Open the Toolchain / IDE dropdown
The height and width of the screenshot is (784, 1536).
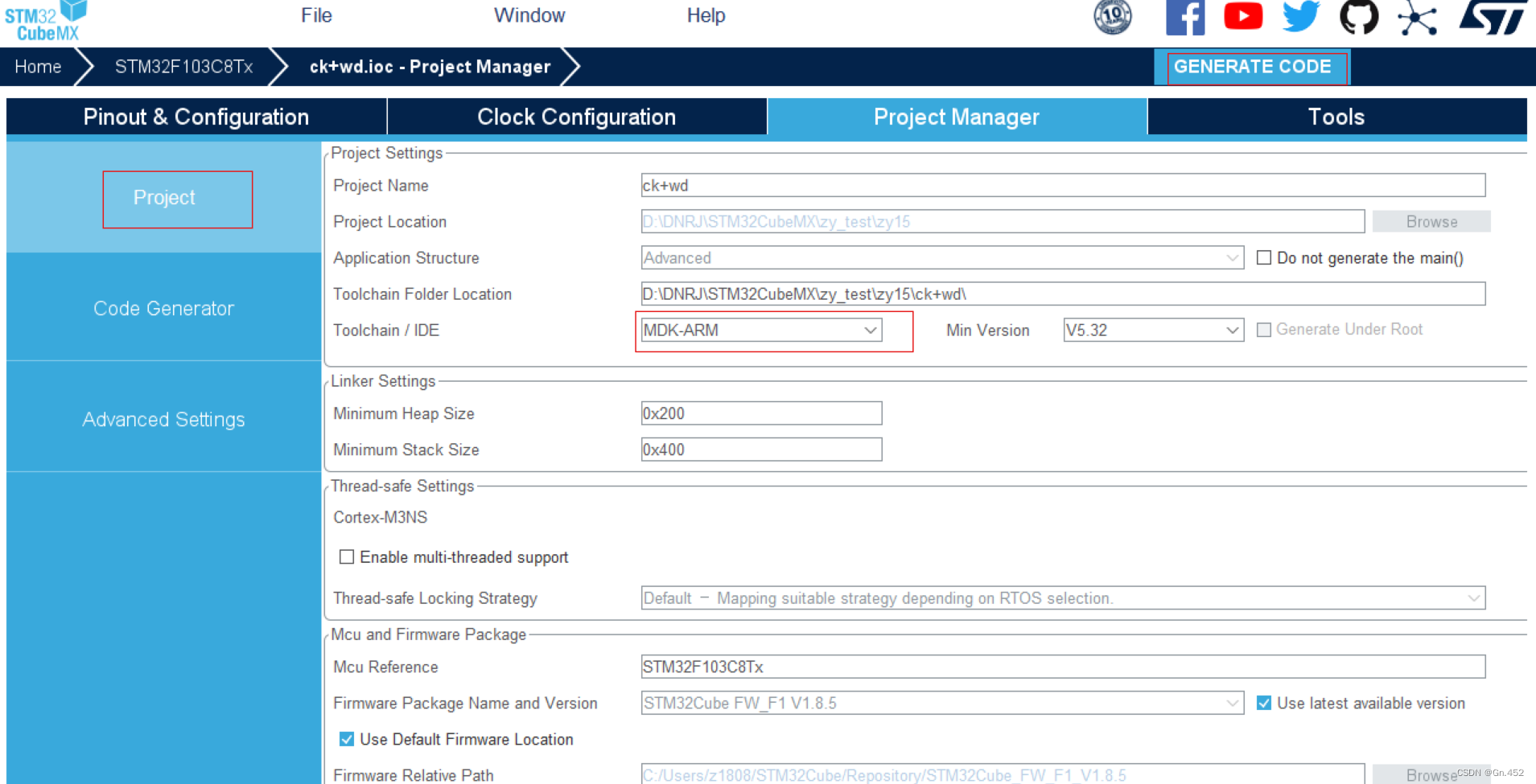coord(761,330)
